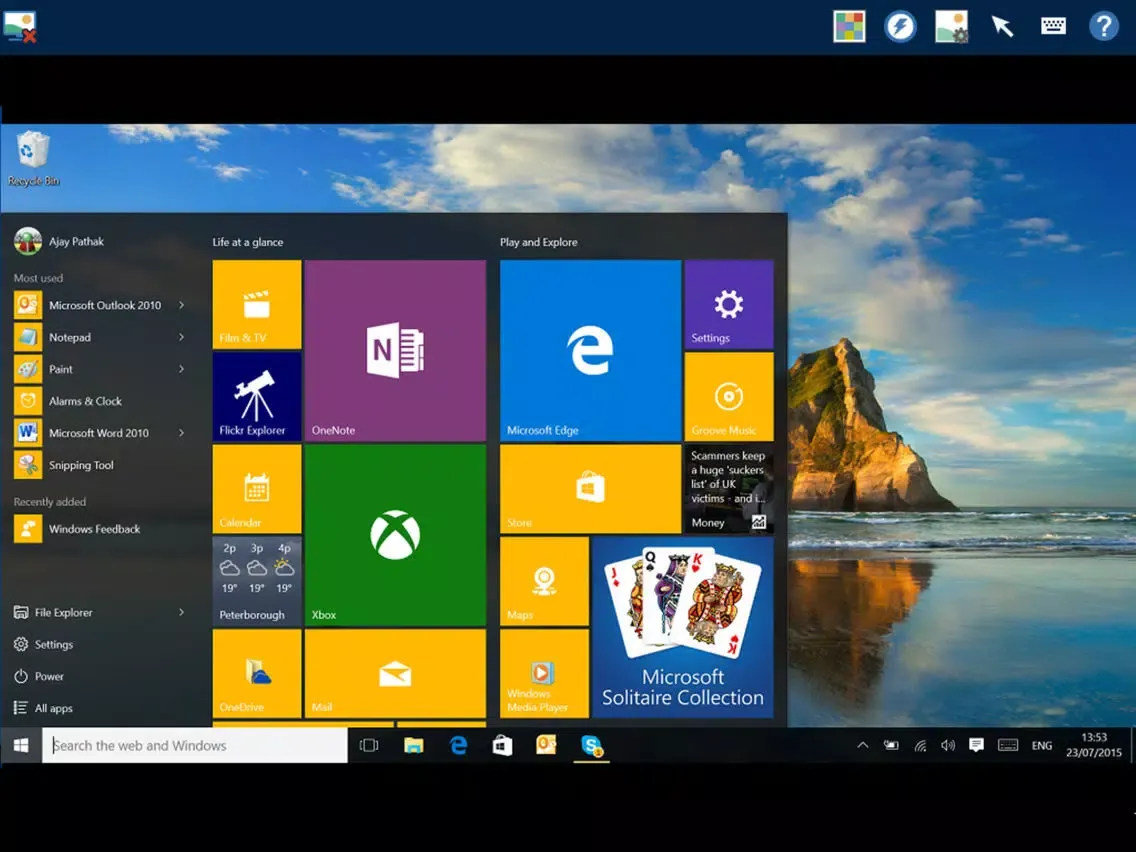Viewport: 1136px width, 852px height.
Task: Show the keyboard from the top toolbar
Action: click(1053, 27)
